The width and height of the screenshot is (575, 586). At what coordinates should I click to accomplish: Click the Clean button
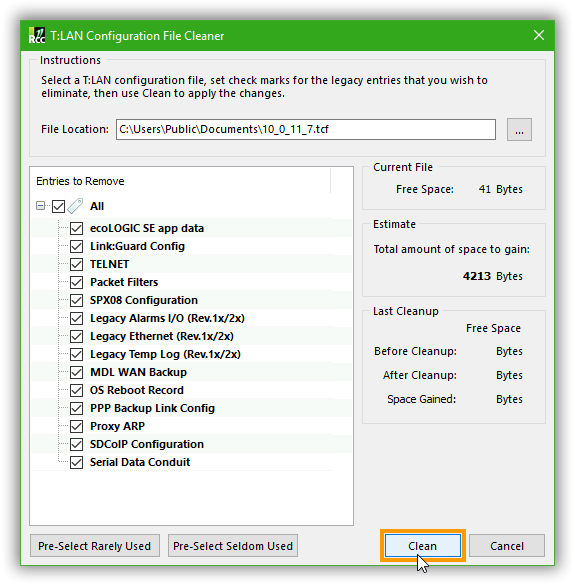[423, 546]
